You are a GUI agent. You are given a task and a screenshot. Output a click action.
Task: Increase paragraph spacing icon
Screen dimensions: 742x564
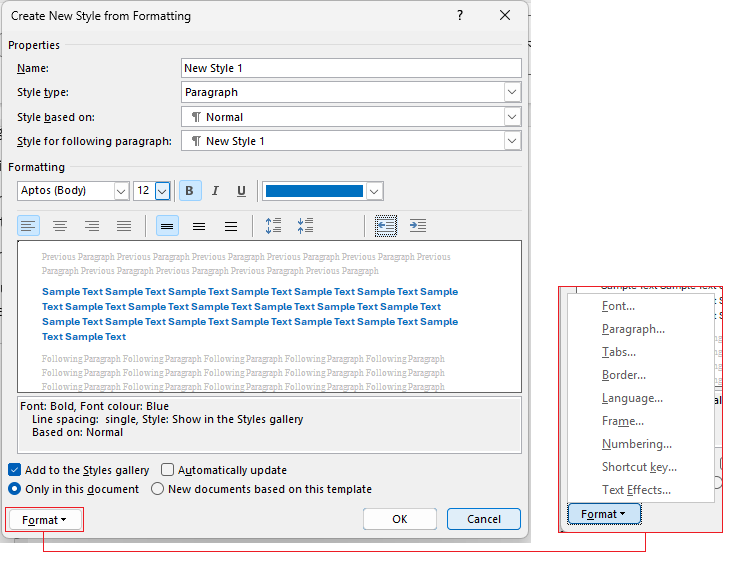[x=274, y=226]
